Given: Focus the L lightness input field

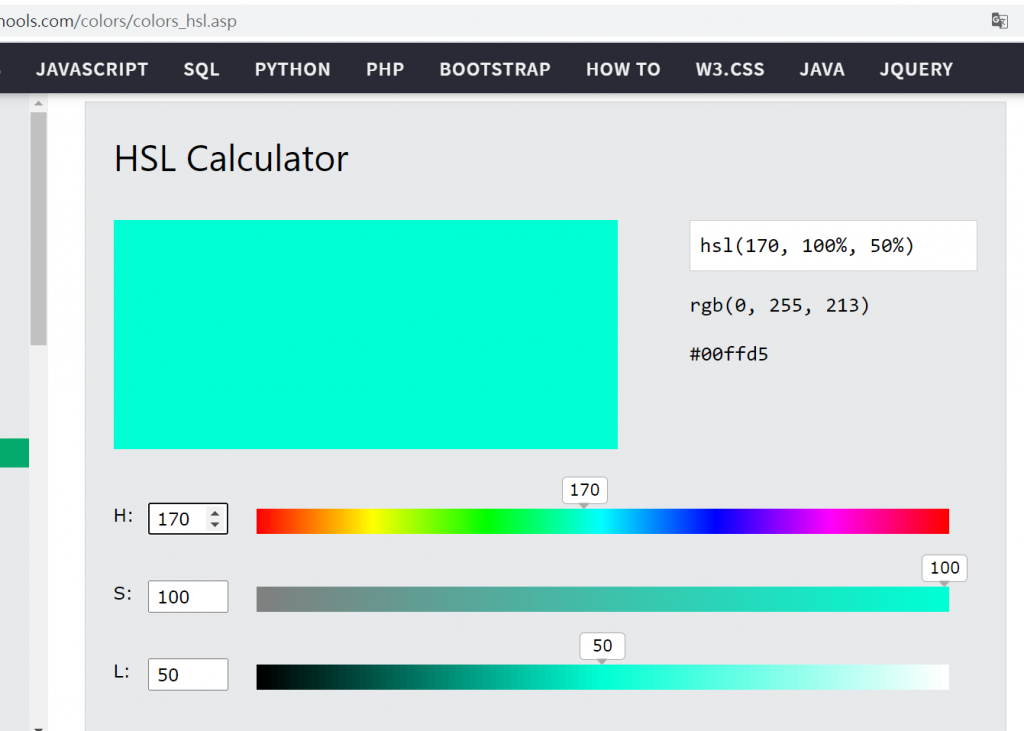Looking at the screenshot, I should pos(187,675).
